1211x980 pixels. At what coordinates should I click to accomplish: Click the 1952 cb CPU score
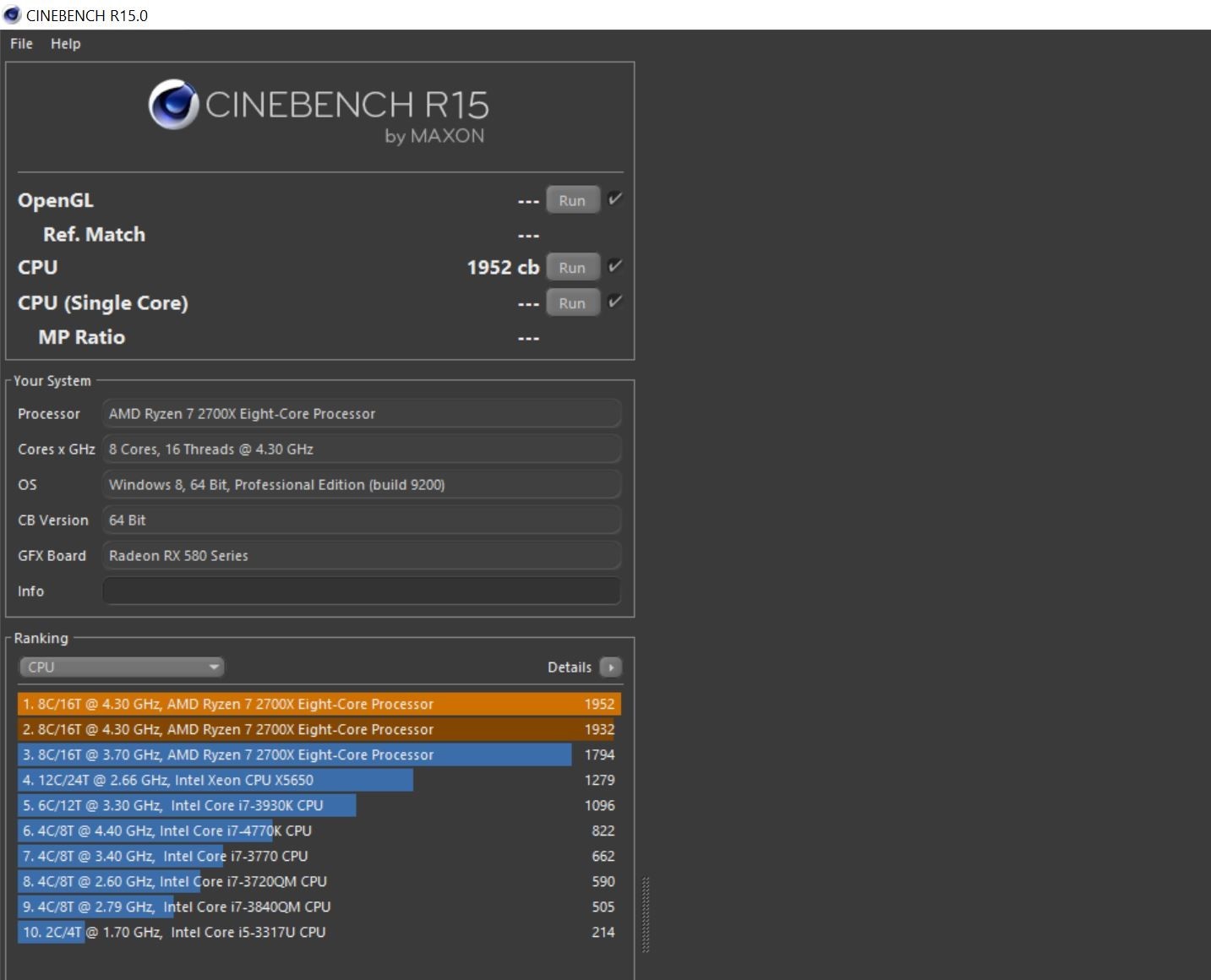pyautogui.click(x=503, y=268)
